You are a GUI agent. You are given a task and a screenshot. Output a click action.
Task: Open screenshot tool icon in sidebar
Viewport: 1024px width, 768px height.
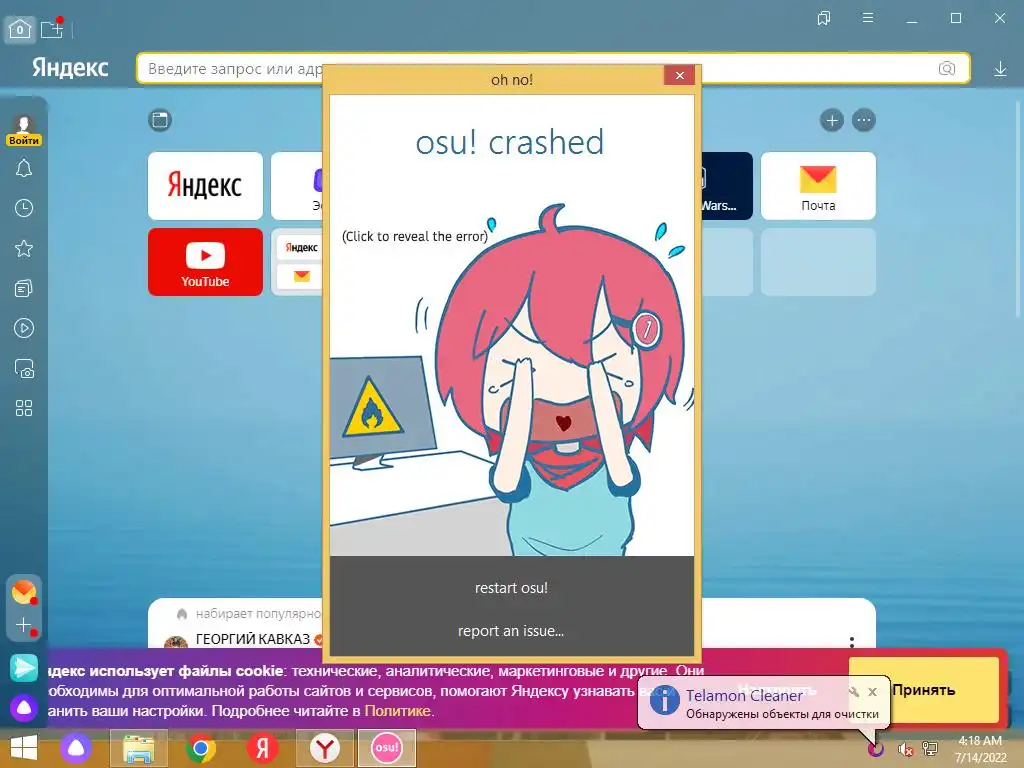click(24, 369)
